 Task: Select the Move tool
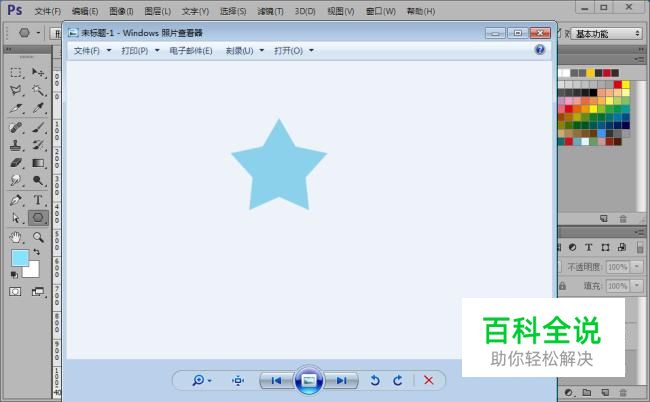pyautogui.click(x=38, y=73)
